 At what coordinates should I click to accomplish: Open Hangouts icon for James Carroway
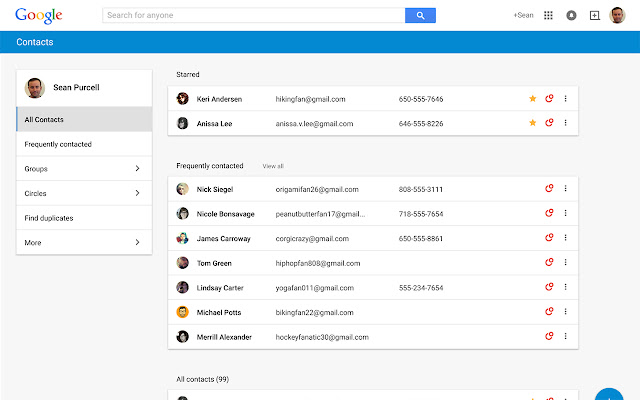pyautogui.click(x=549, y=238)
